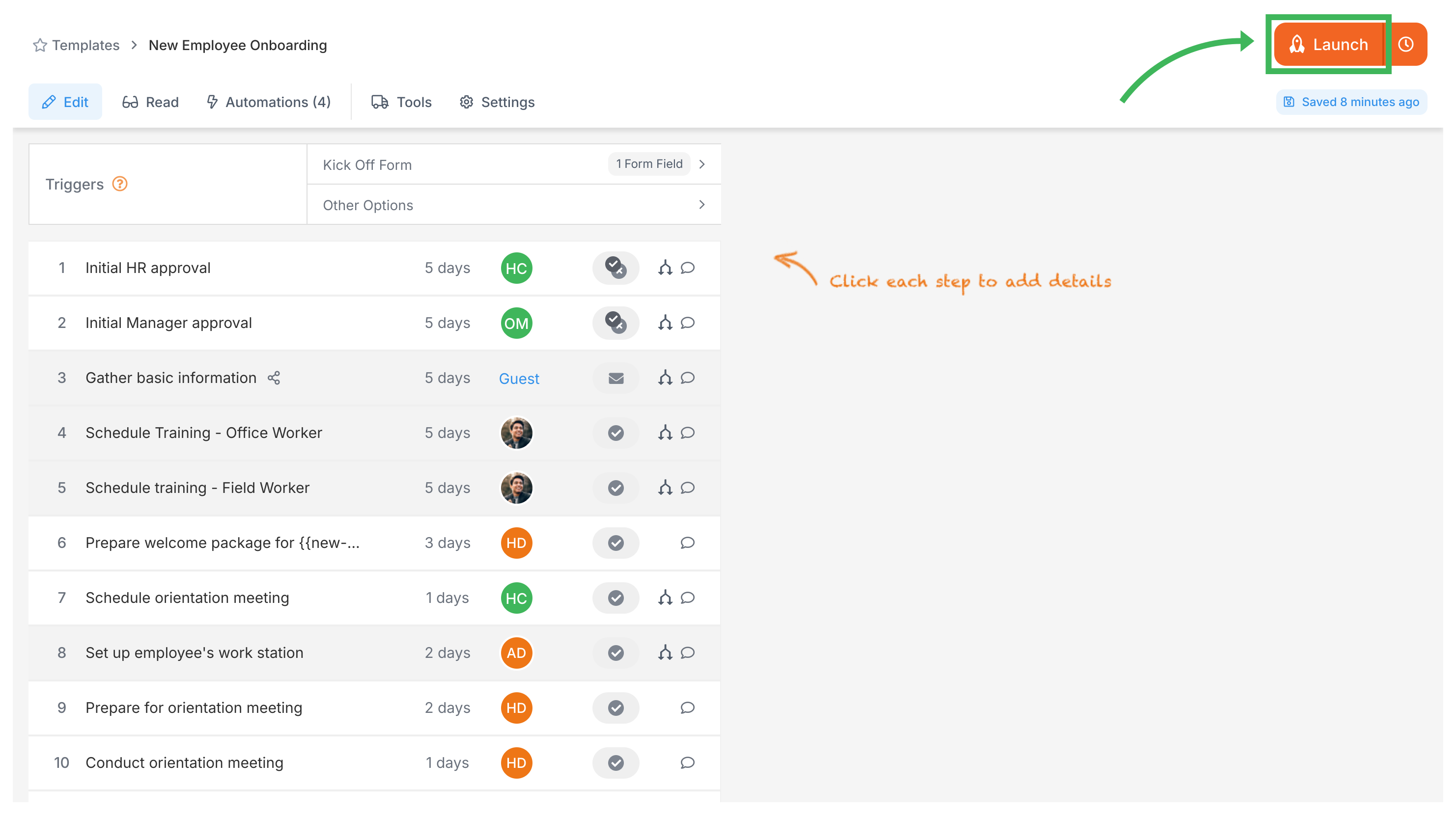Toggle approval check on Initial Manager approval

[x=616, y=323]
